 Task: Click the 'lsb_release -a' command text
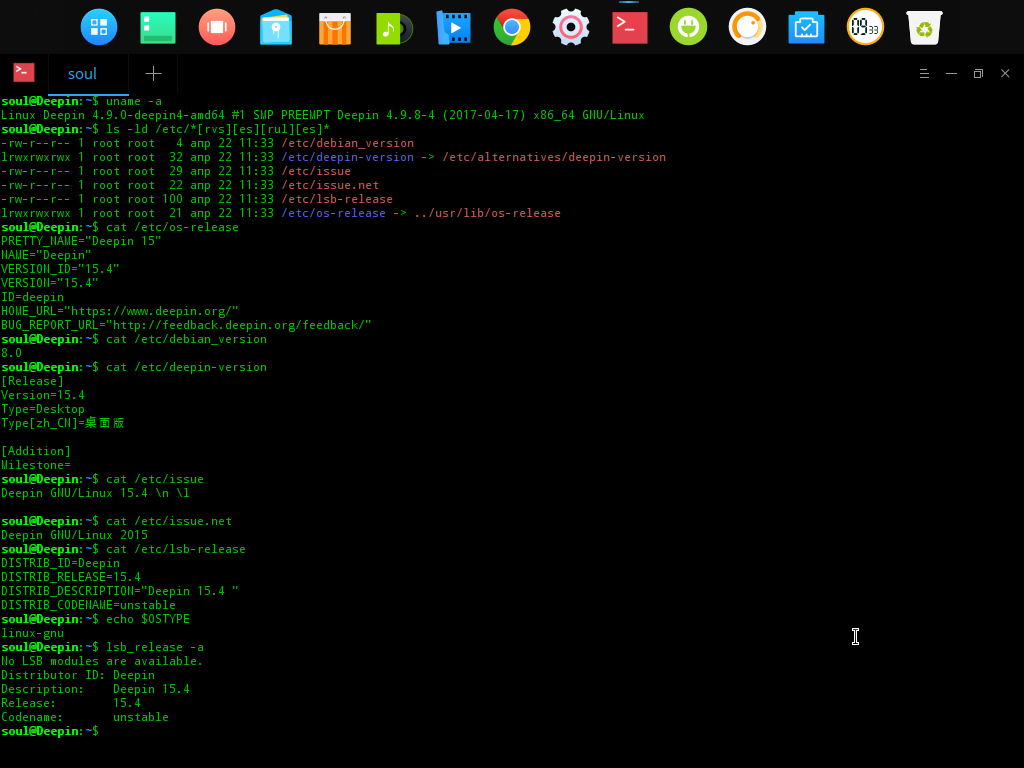[x=155, y=647]
